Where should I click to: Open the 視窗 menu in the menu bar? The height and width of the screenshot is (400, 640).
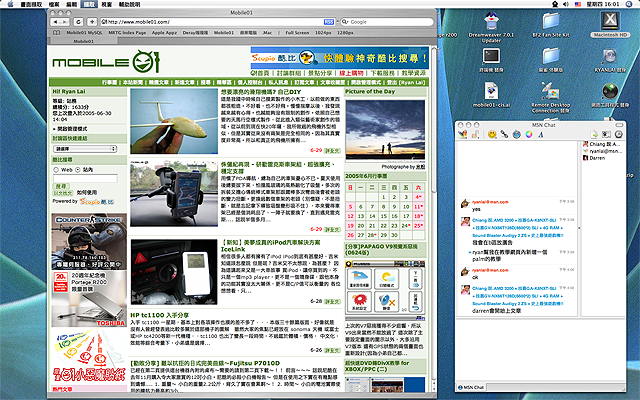107,4
